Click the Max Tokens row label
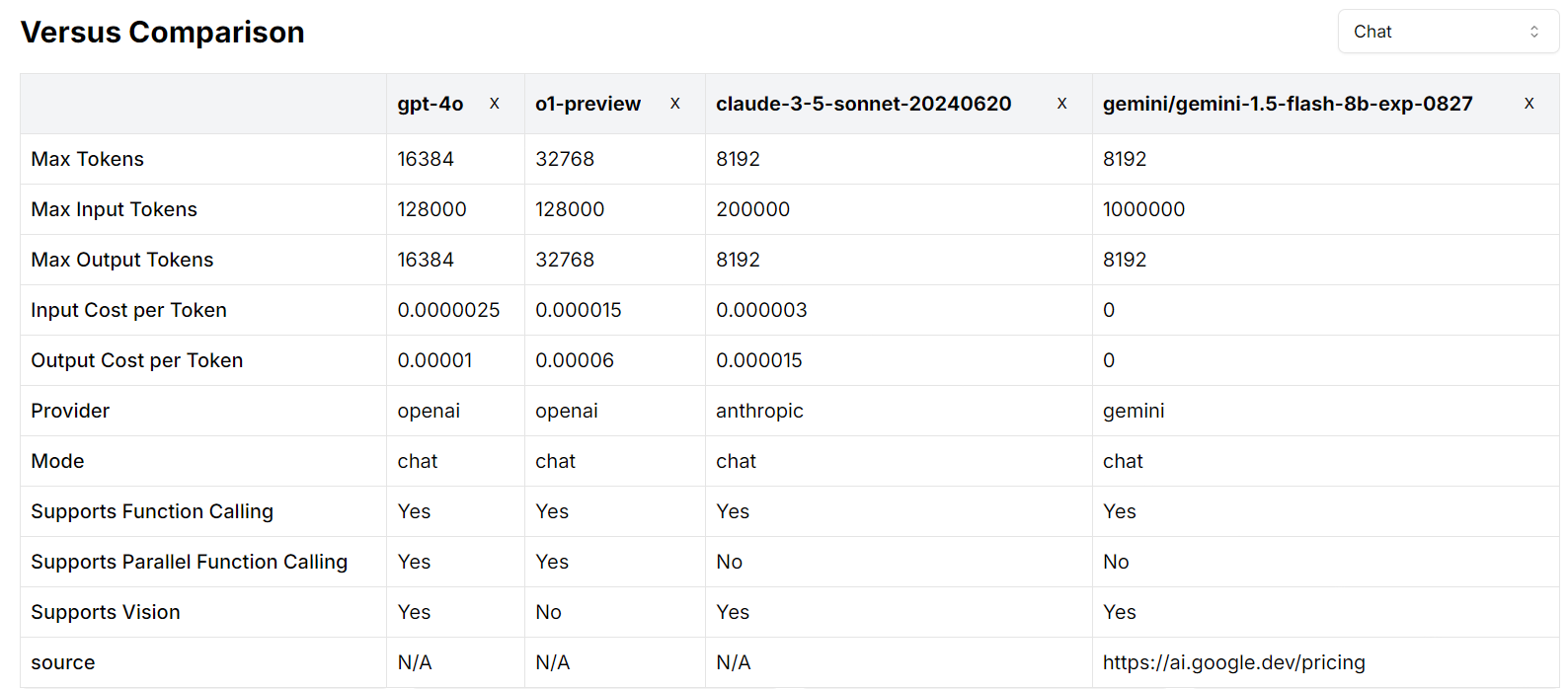 click(88, 159)
